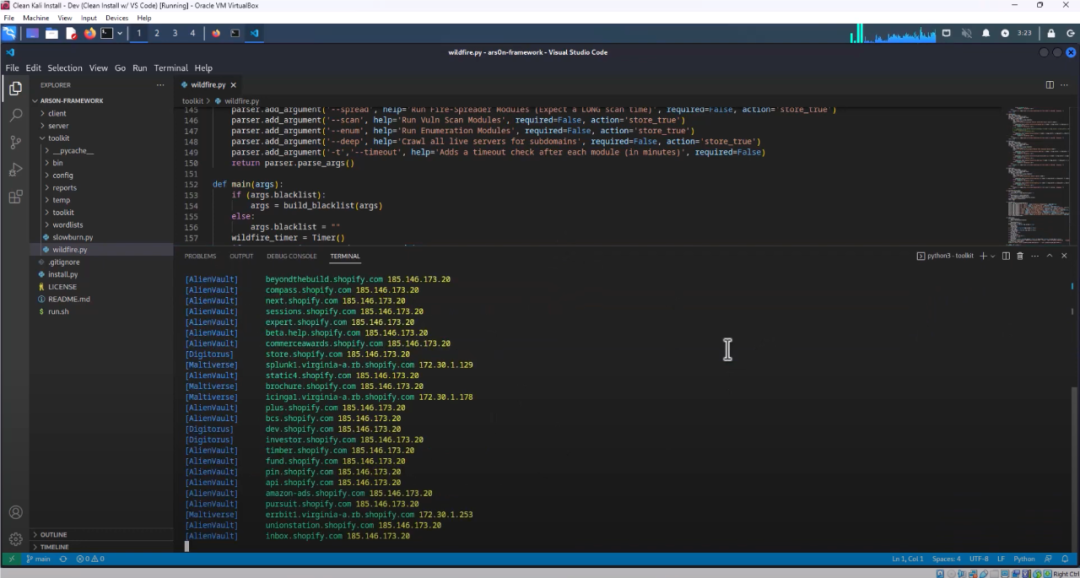This screenshot has height=578, width=1080.
Task: Open terminal panel more actions ellipsis
Action: [x=1035, y=256]
